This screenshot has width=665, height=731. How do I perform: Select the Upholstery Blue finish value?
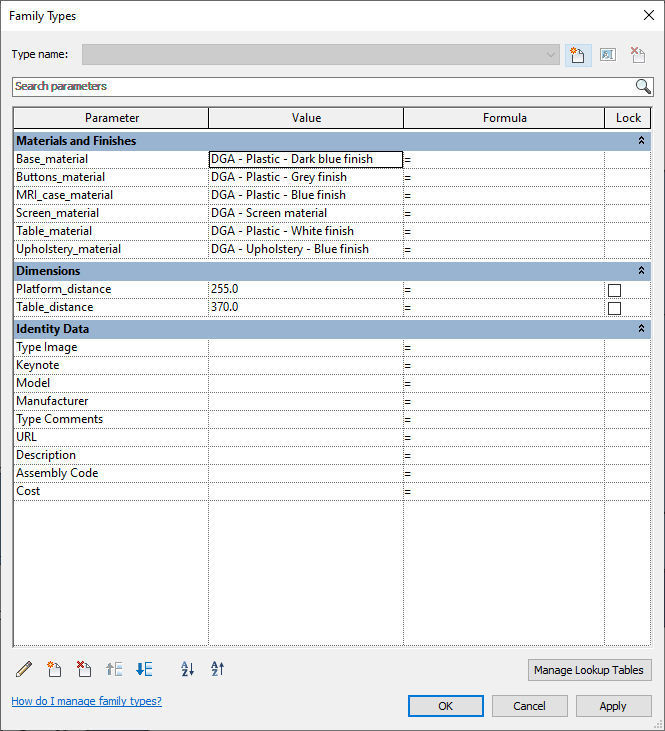pos(306,249)
